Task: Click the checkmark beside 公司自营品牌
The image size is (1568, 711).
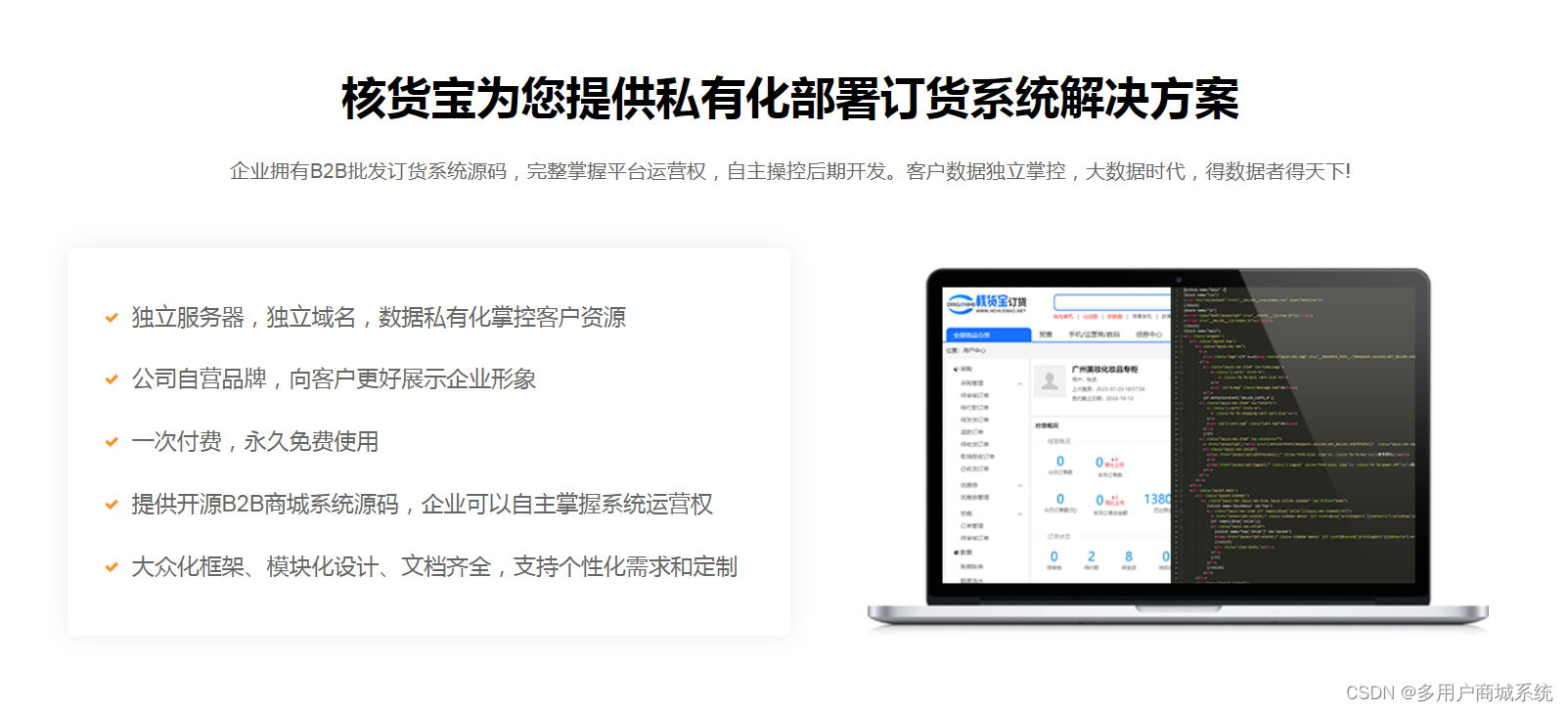Action: (112, 379)
